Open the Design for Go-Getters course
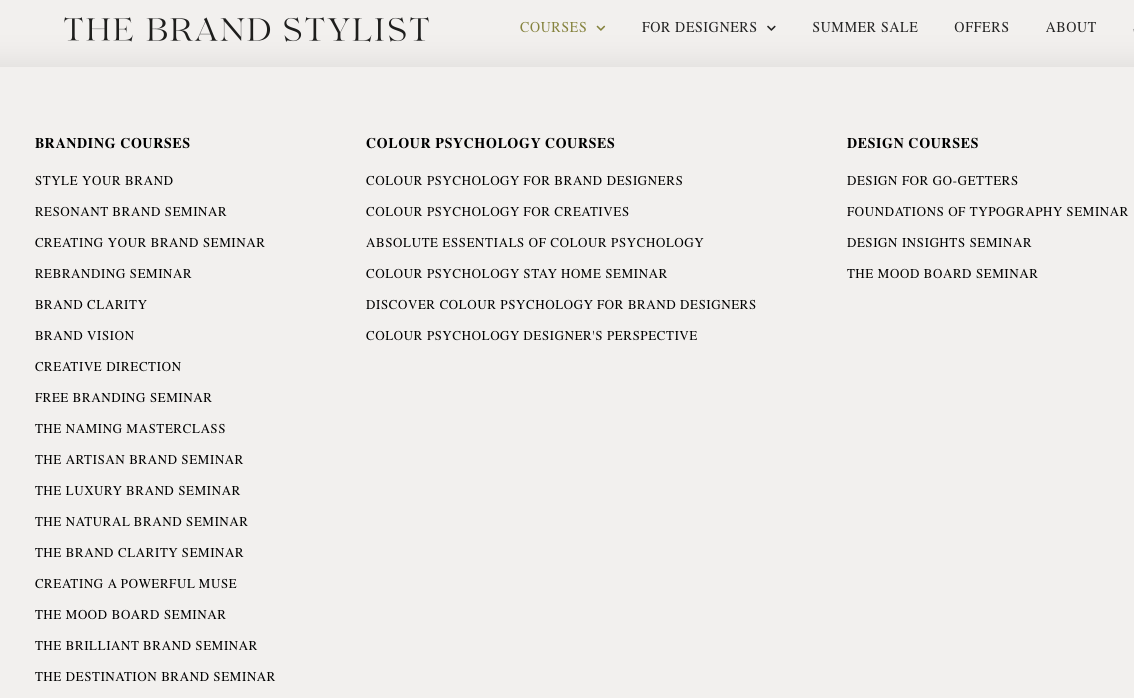Viewport: 1134px width, 698px height. (x=932, y=181)
